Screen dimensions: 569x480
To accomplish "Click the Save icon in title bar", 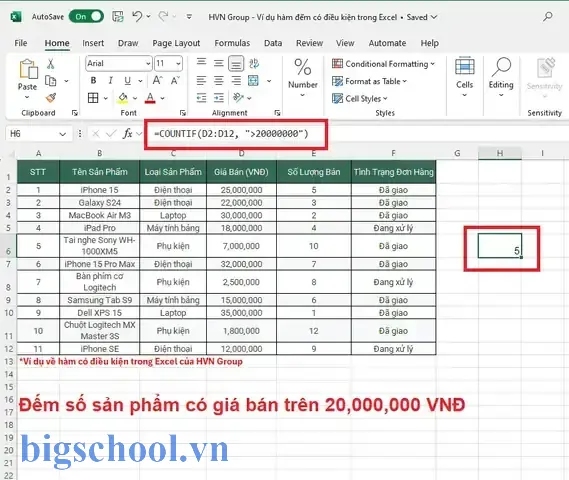I will 118,16.
